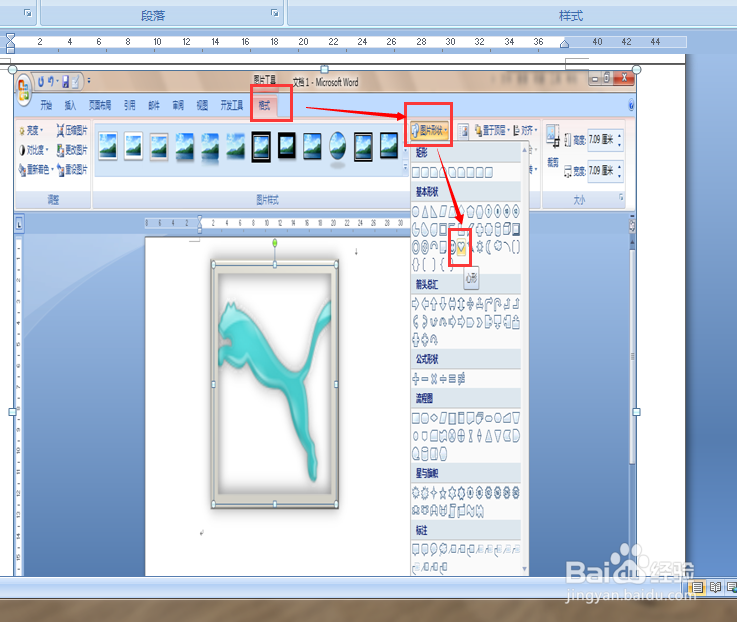Select the diamond decision shape in 流程图
The image size is (737, 622).
coord(434,418)
